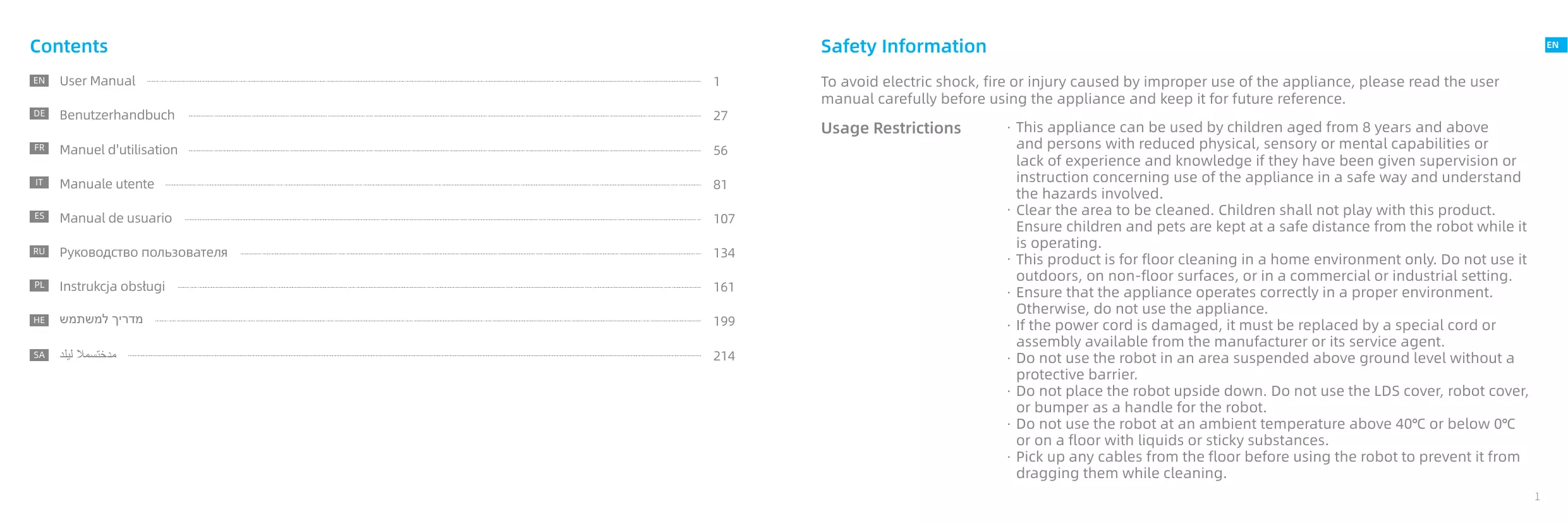Click the Usage Restrictions section heading
The image size is (1568, 523).
click(x=890, y=128)
